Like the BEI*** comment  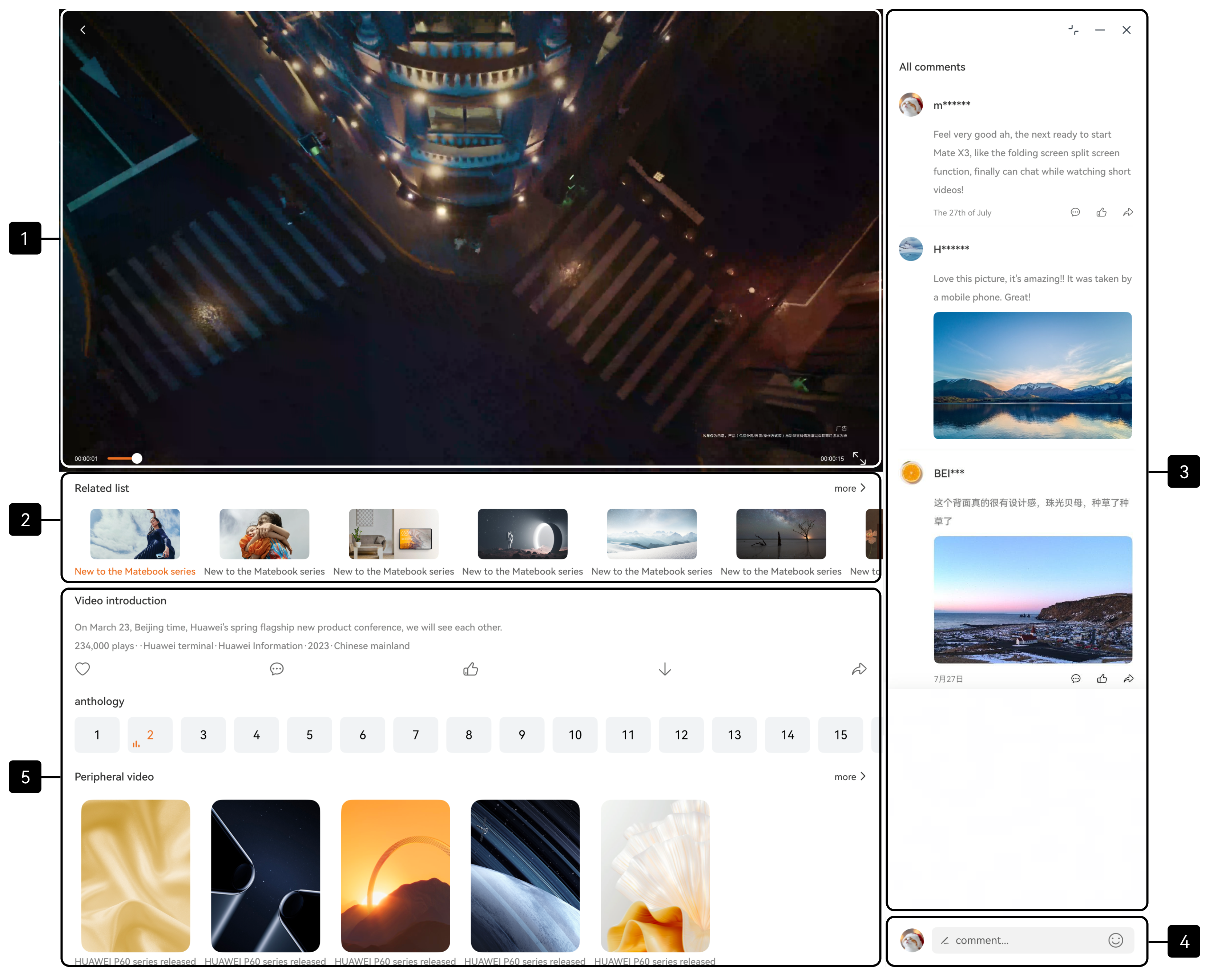point(1102,678)
